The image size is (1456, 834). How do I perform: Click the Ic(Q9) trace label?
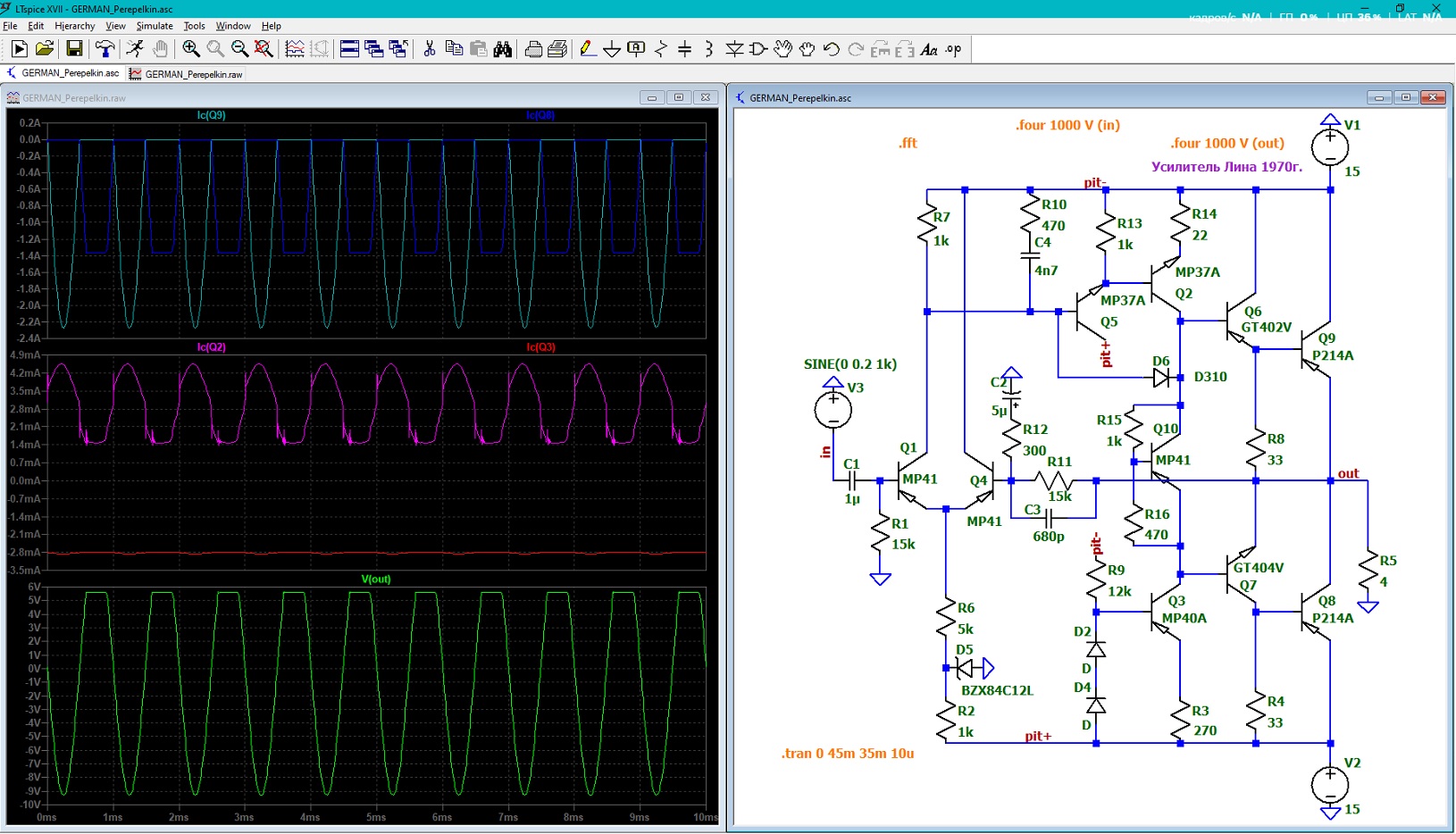pyautogui.click(x=212, y=115)
